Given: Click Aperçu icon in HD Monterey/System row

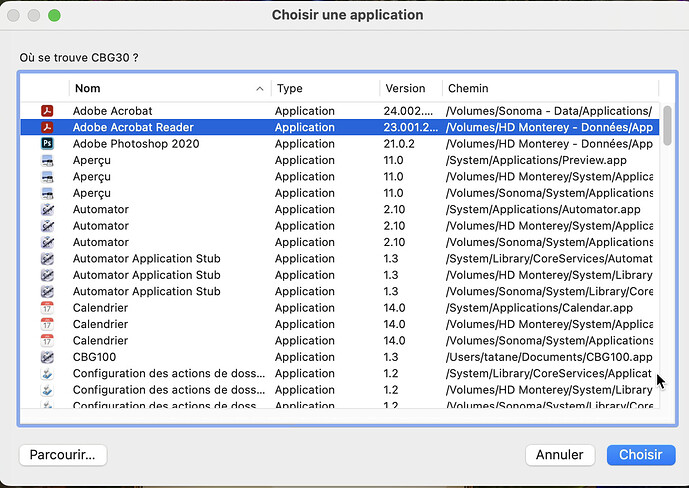Looking at the screenshot, I should (47, 177).
